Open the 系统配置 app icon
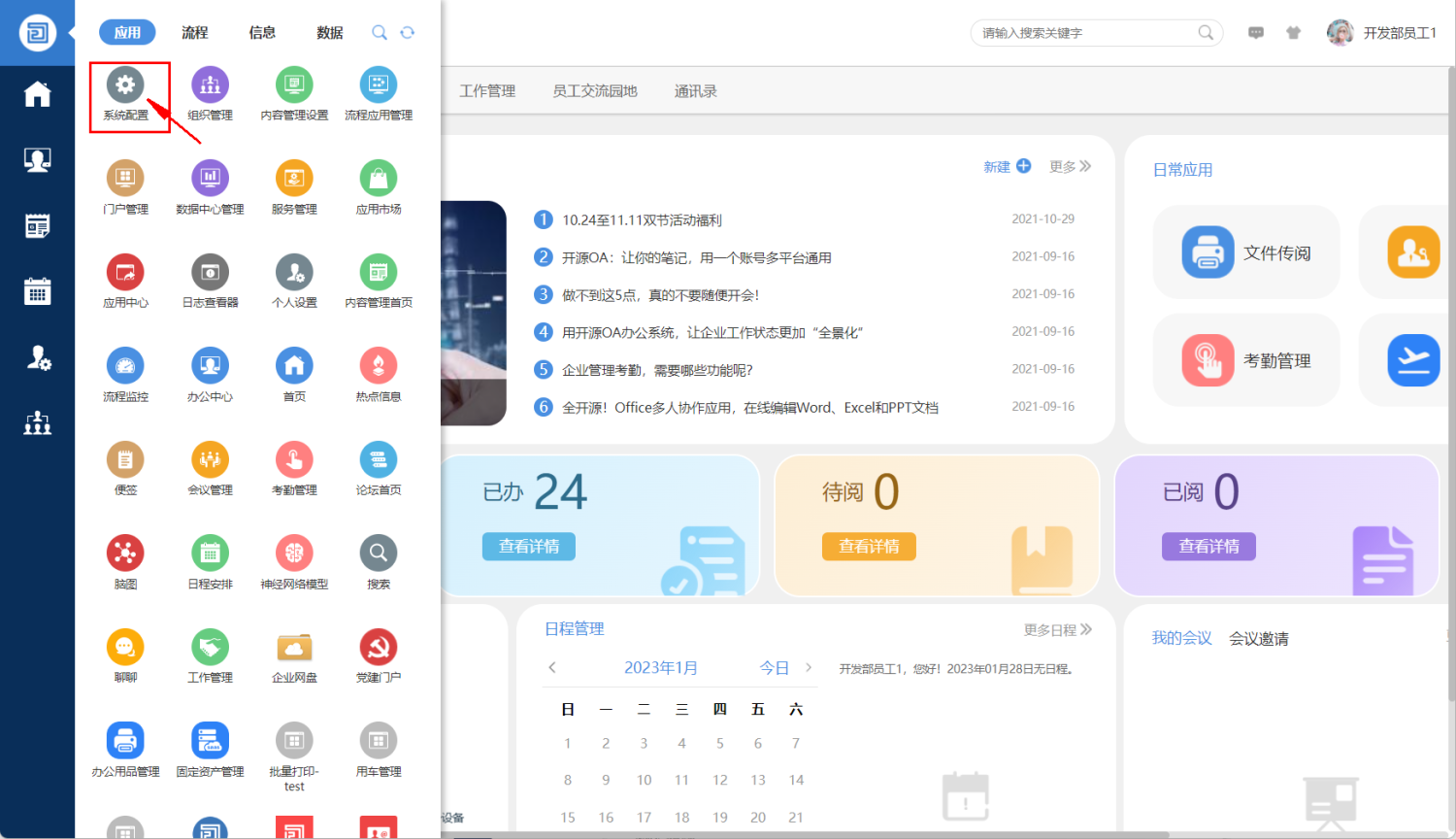The width and height of the screenshot is (1456, 839). [x=125, y=86]
